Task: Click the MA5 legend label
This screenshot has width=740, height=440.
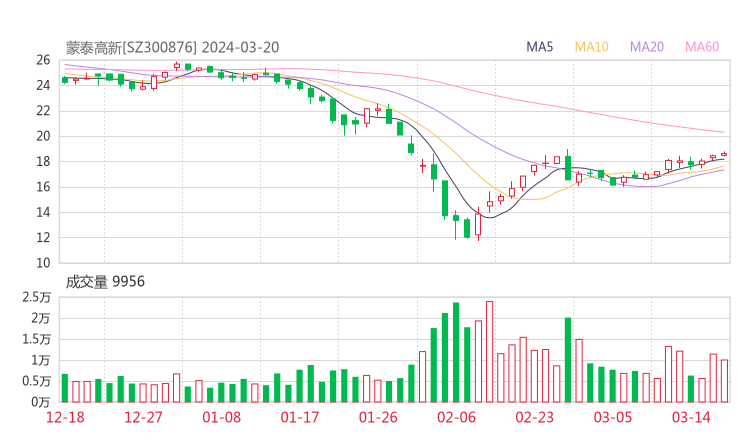Action: pos(539,47)
